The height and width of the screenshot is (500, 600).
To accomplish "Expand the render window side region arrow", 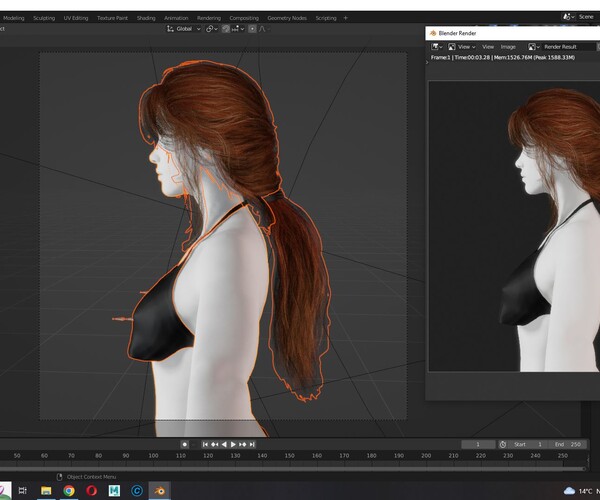I will click(427, 62).
